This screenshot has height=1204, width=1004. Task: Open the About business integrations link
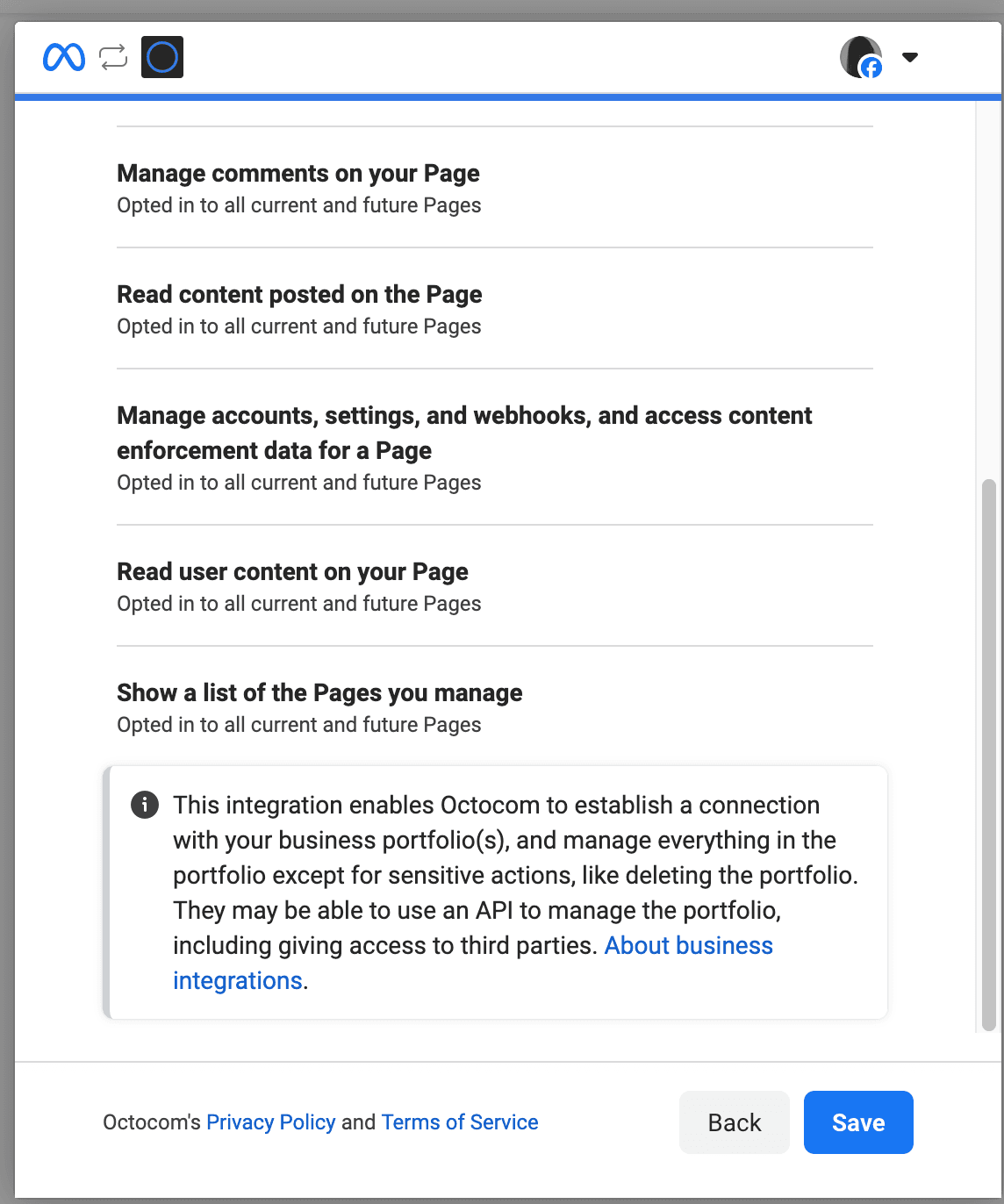688,945
